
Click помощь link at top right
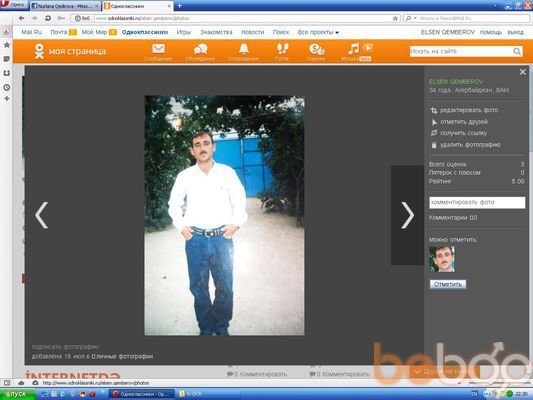tap(491, 32)
